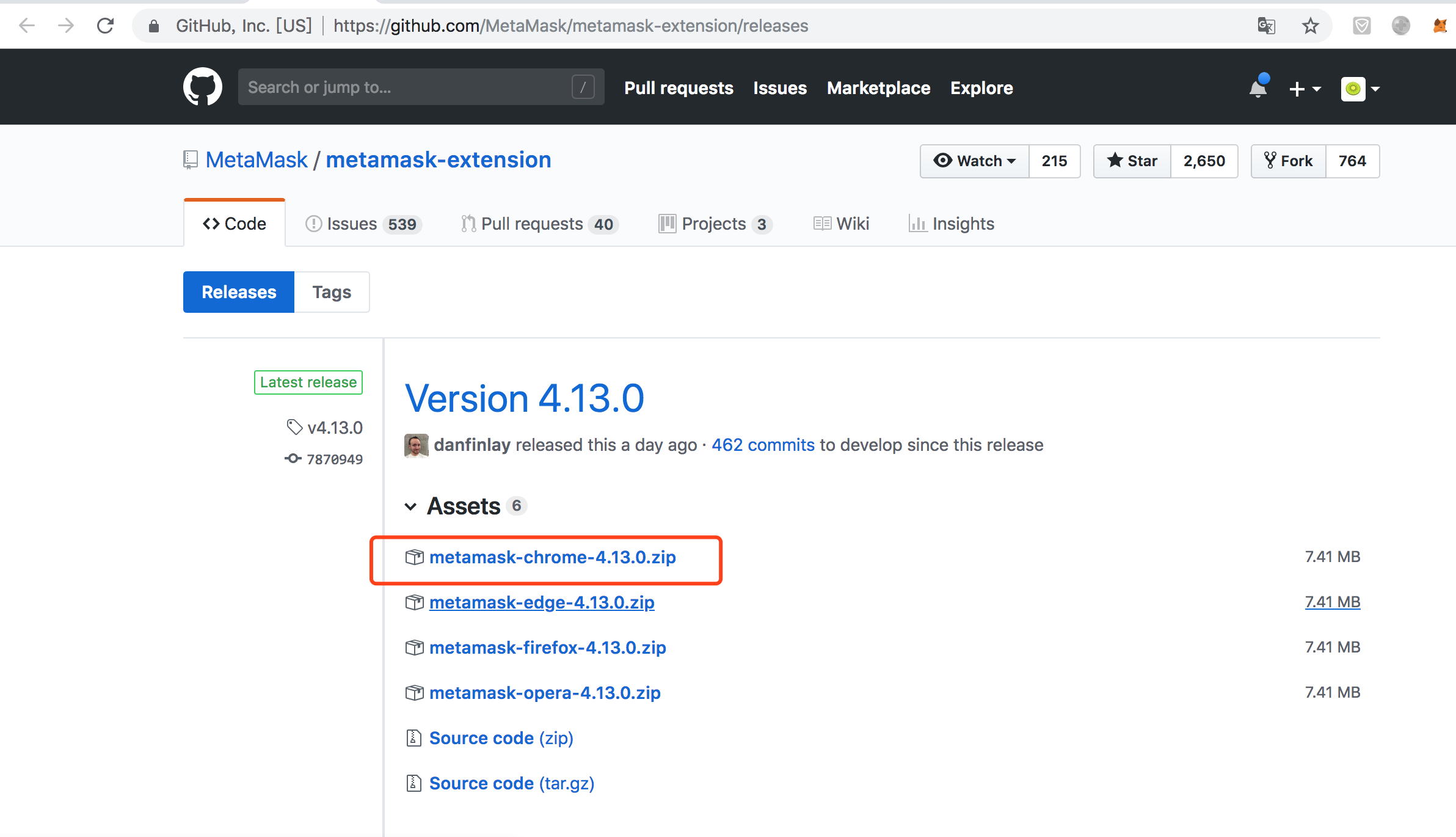Open the Issues tab with 539
Screen dimensions: 1456x837
(363, 224)
